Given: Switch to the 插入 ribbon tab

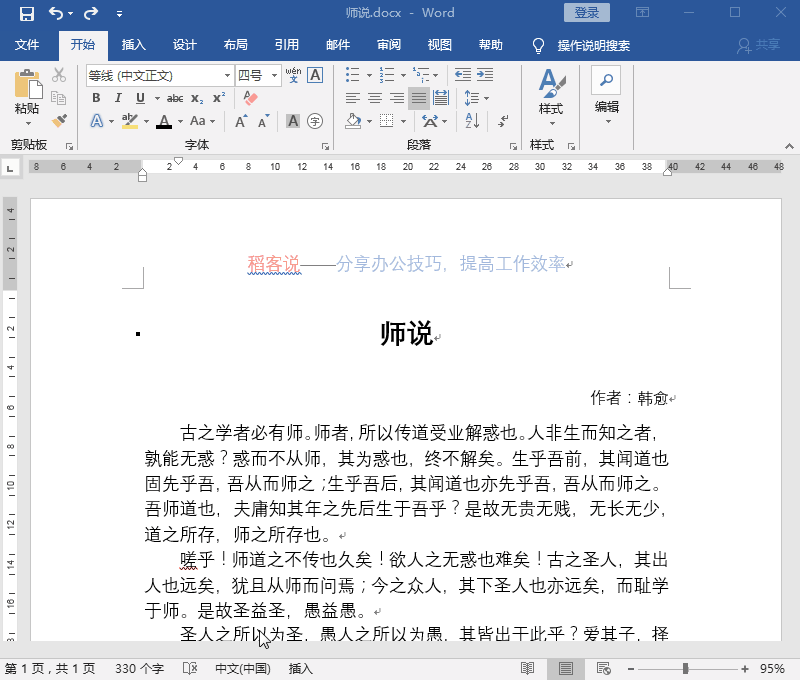Looking at the screenshot, I should click(x=135, y=44).
